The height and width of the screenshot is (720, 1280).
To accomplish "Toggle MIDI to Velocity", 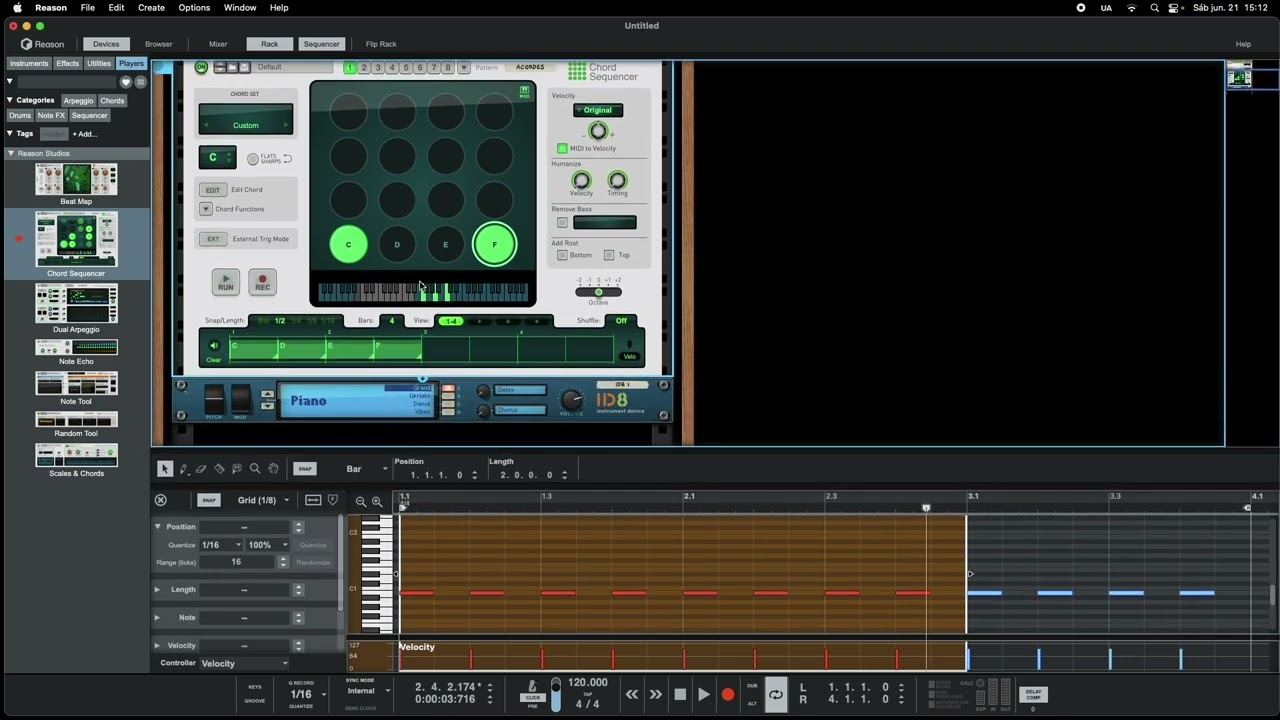I will tap(562, 148).
